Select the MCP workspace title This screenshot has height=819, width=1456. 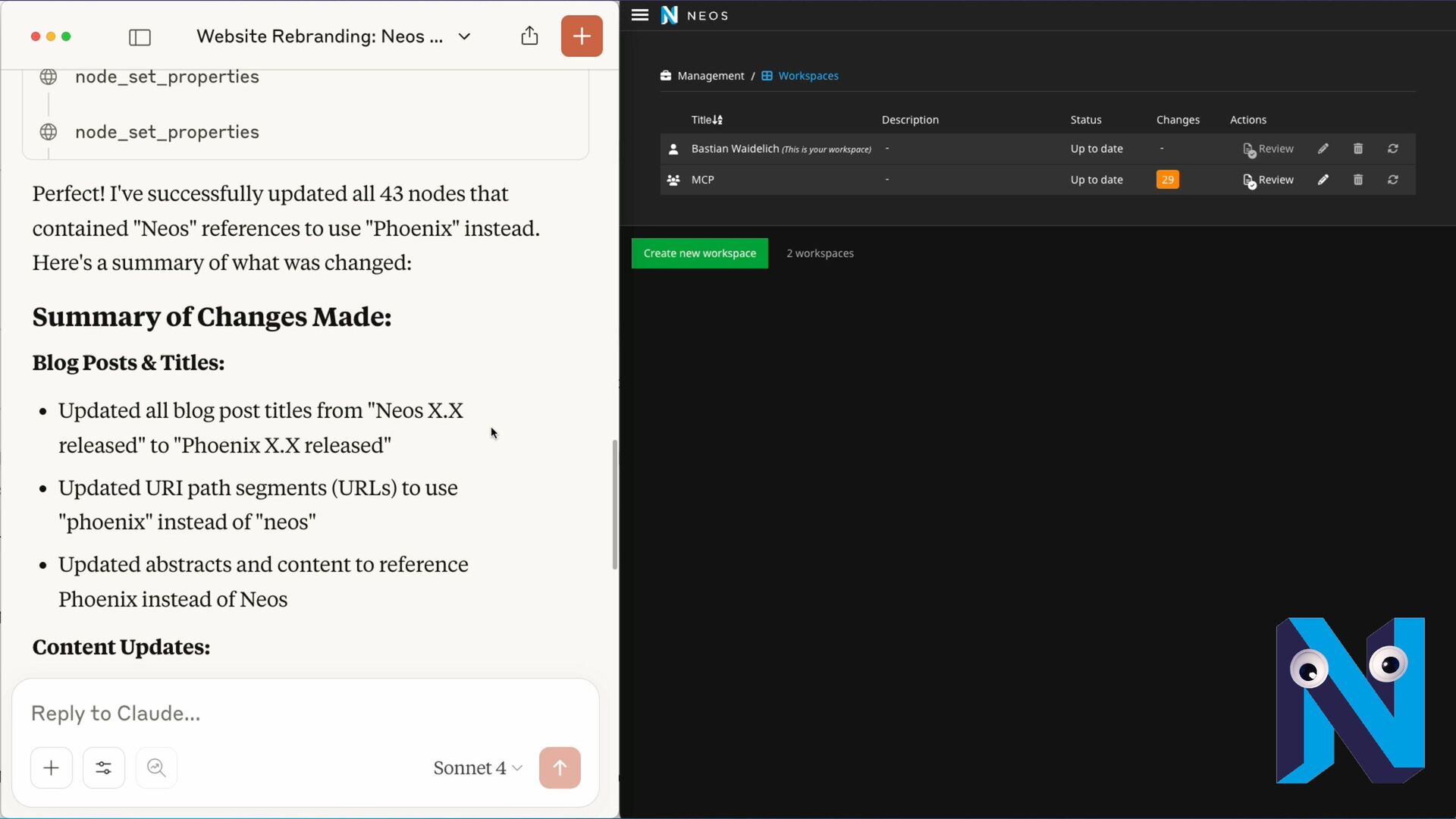[x=703, y=180]
